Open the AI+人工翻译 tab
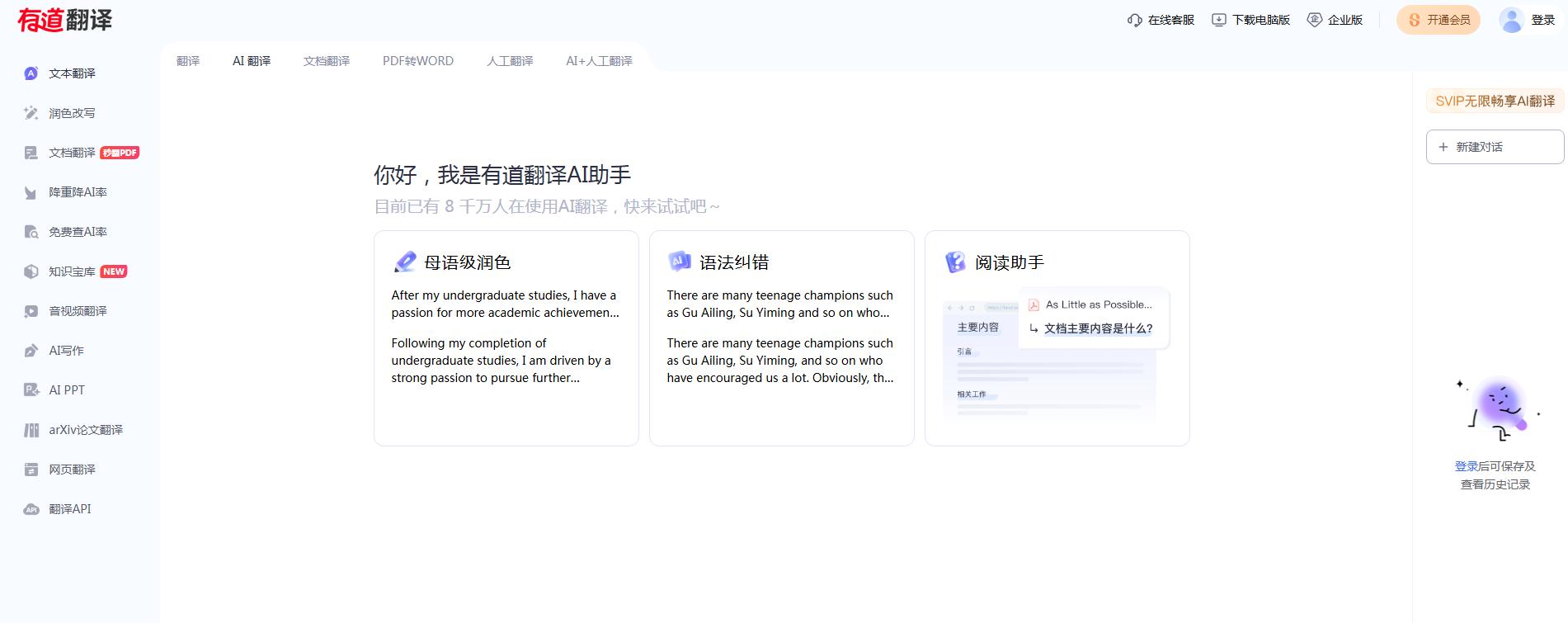 [x=599, y=61]
